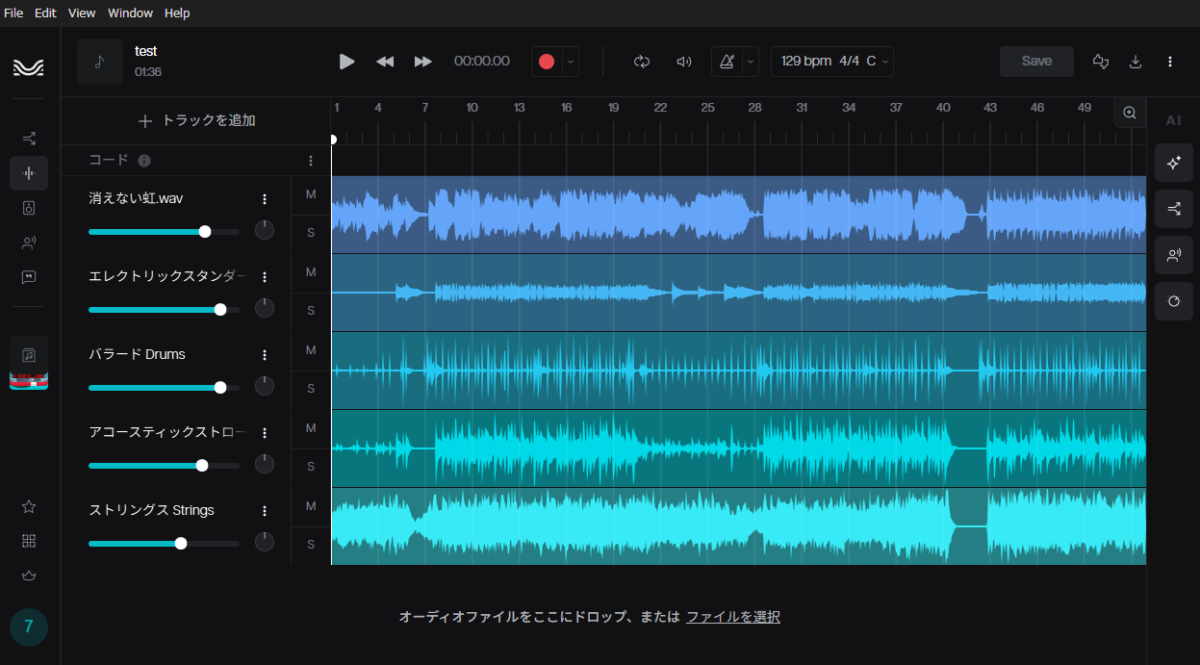Click the バラード Drums volume slider handle

[220, 388]
